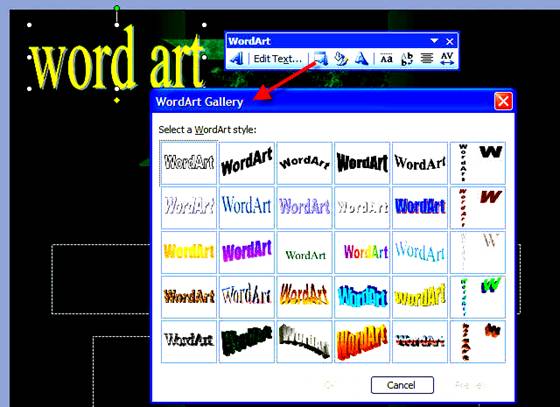
Task: Click the WordArt Gallery toolbar icon
Action: click(321, 58)
